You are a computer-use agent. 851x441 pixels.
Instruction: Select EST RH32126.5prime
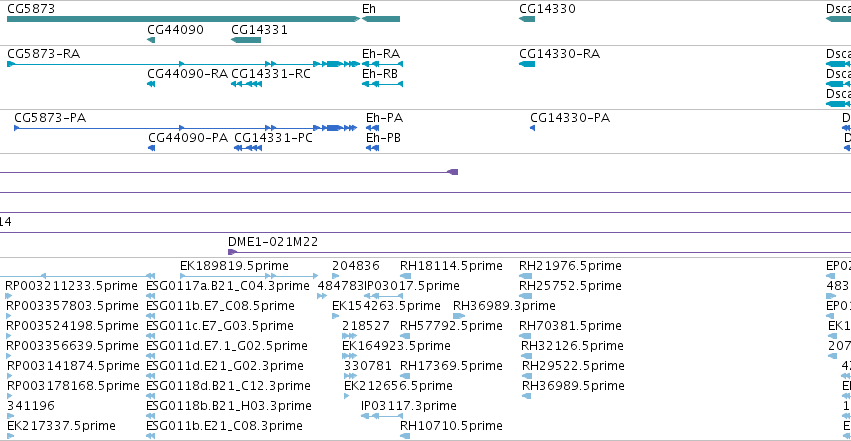click(572, 346)
